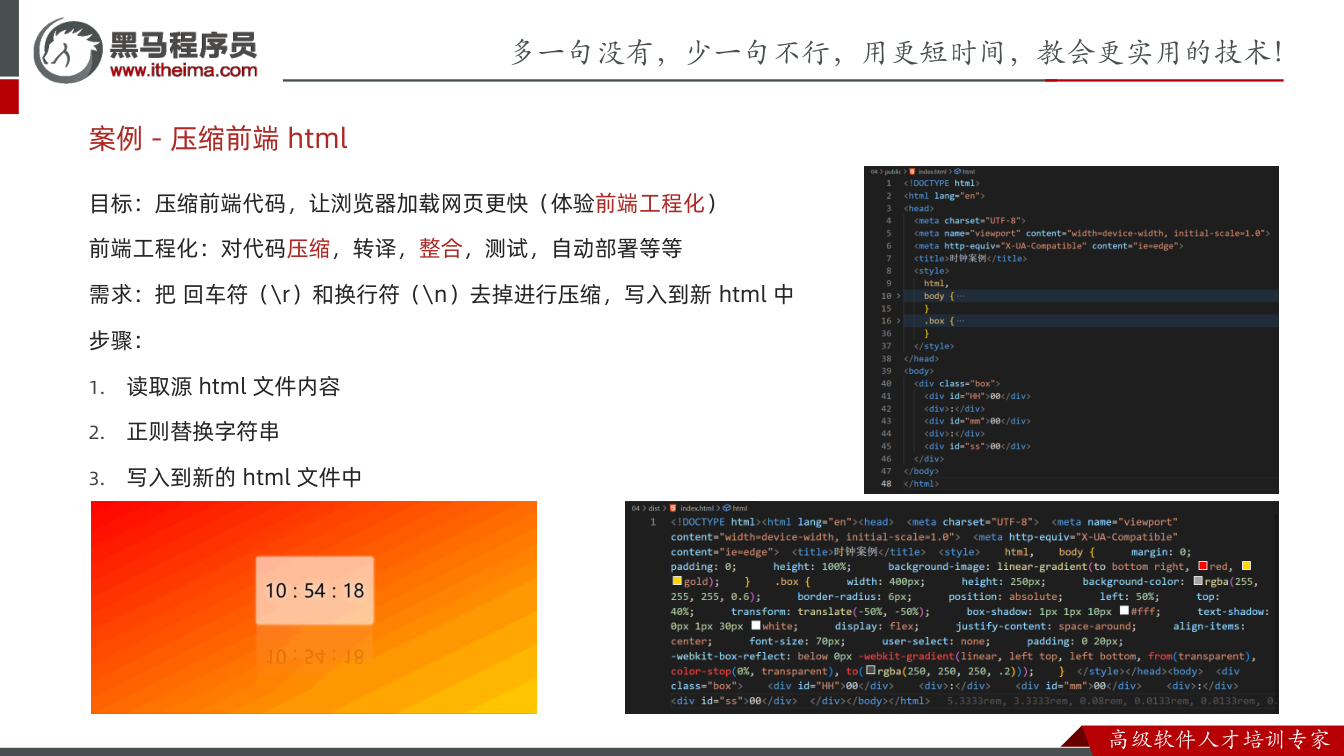Click the div id="HH" line in public editor
The image size is (1344, 756).
point(977,396)
